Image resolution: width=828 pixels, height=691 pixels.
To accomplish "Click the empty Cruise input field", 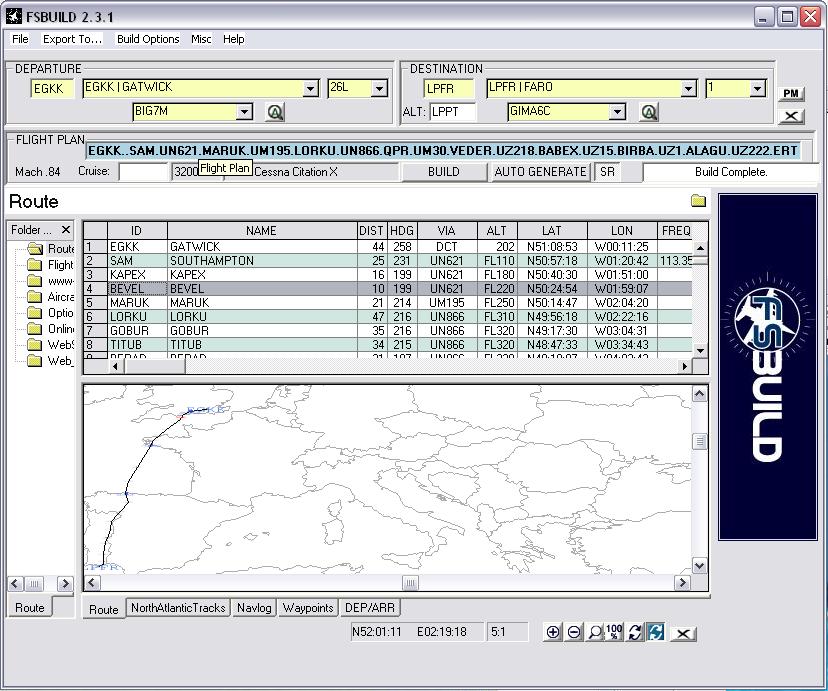I will (x=143, y=172).
